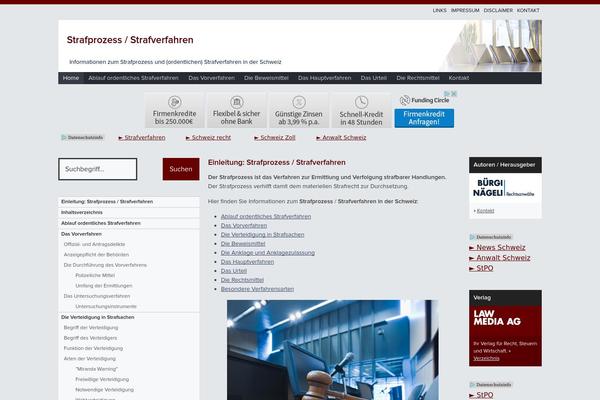Select Begriff des Verteidigers sidebar item
The image size is (600, 400).
(90, 338)
